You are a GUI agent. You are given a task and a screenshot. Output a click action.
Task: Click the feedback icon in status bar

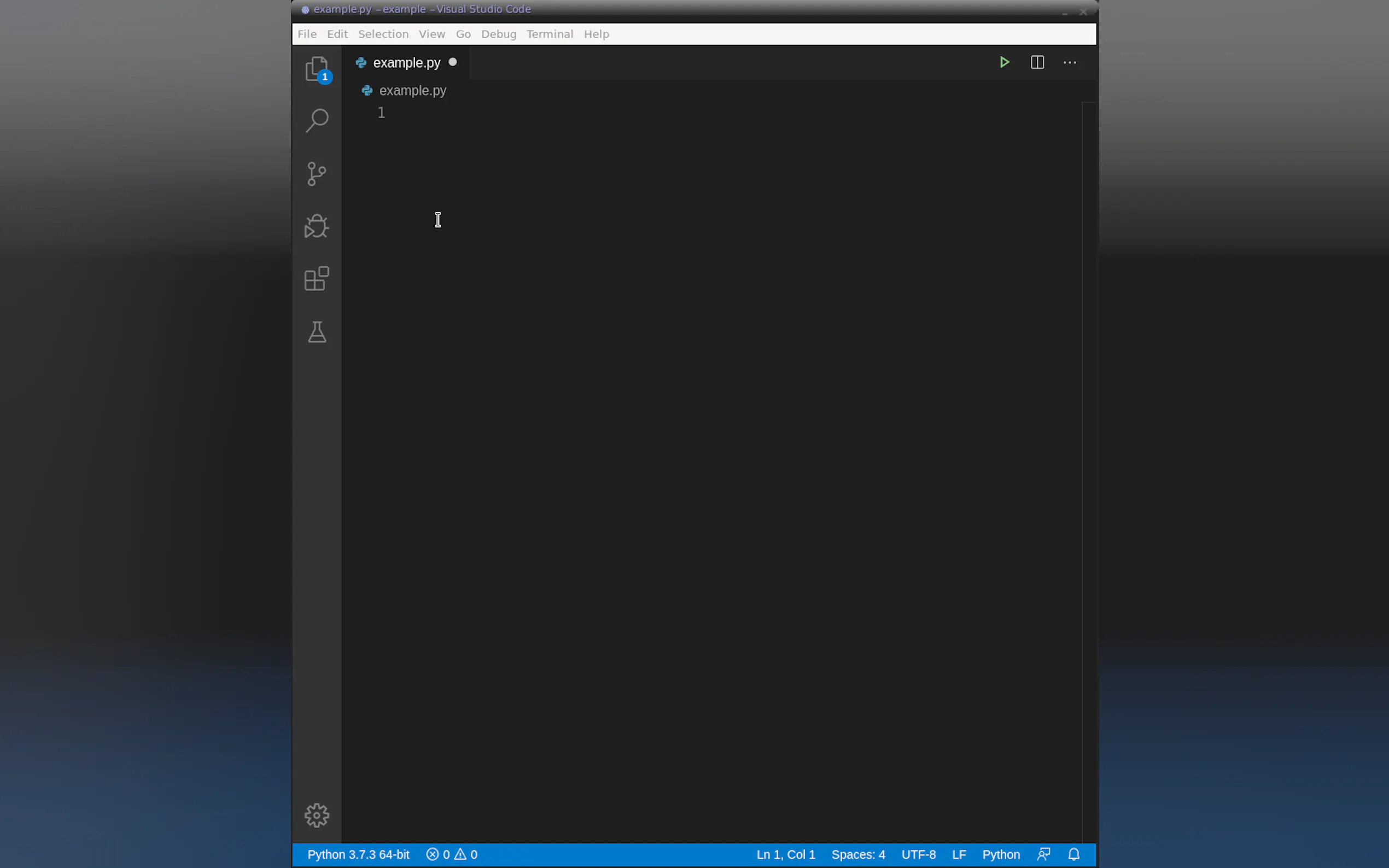(x=1043, y=854)
